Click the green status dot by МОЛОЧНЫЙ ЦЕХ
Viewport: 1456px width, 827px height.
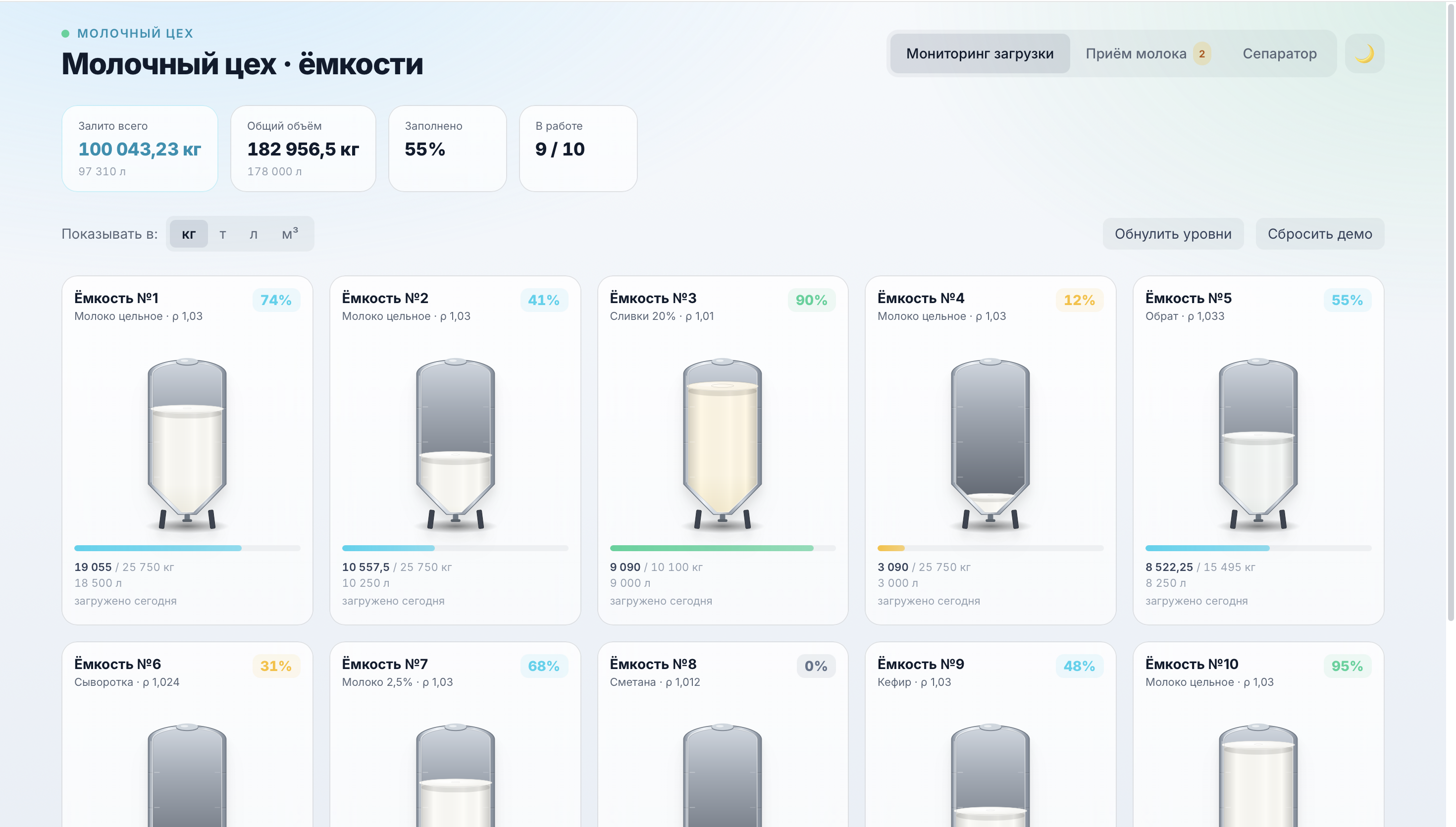tap(65, 34)
